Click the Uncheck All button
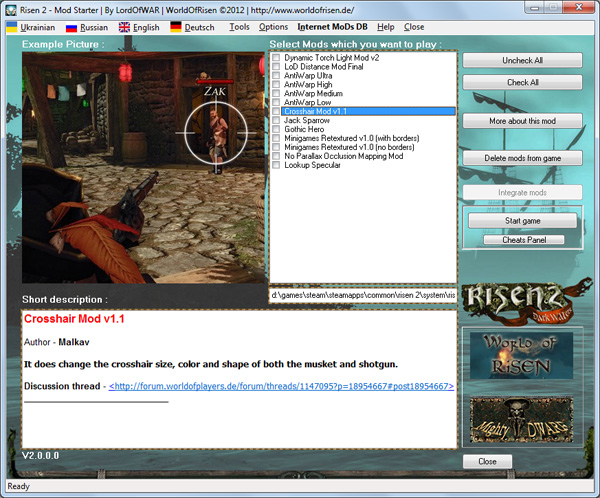Image resolution: width=600 pixels, height=498 pixels. click(x=522, y=60)
